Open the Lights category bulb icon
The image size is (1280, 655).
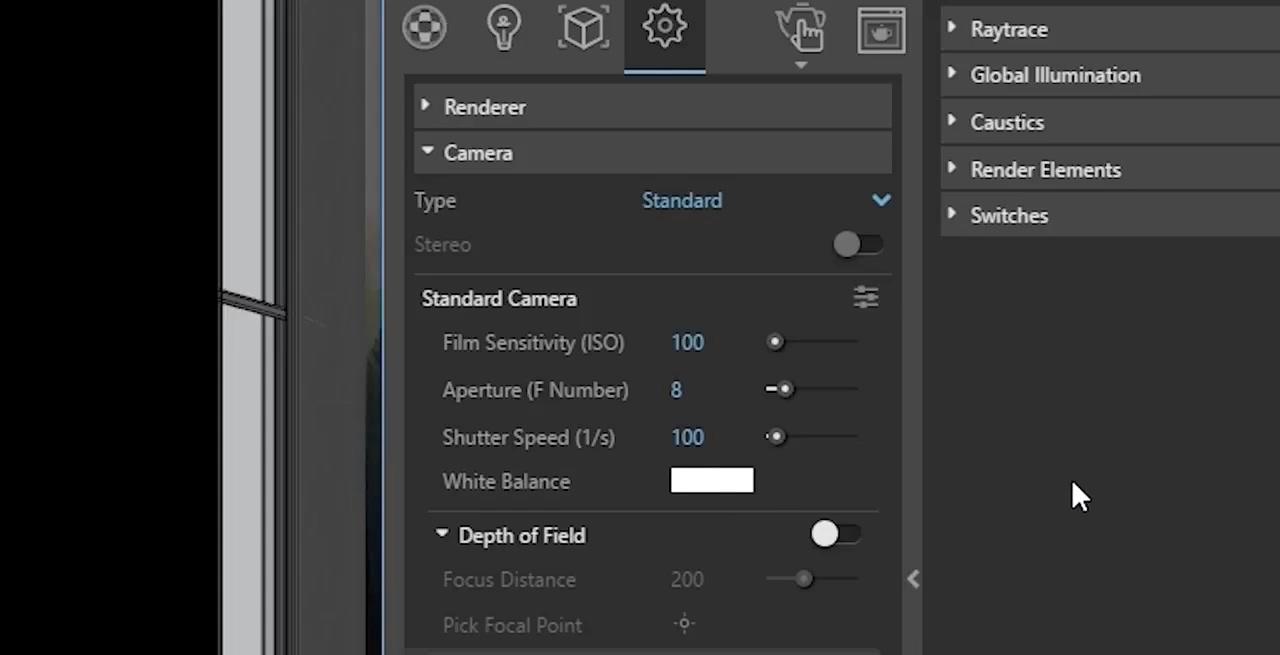pos(503,27)
